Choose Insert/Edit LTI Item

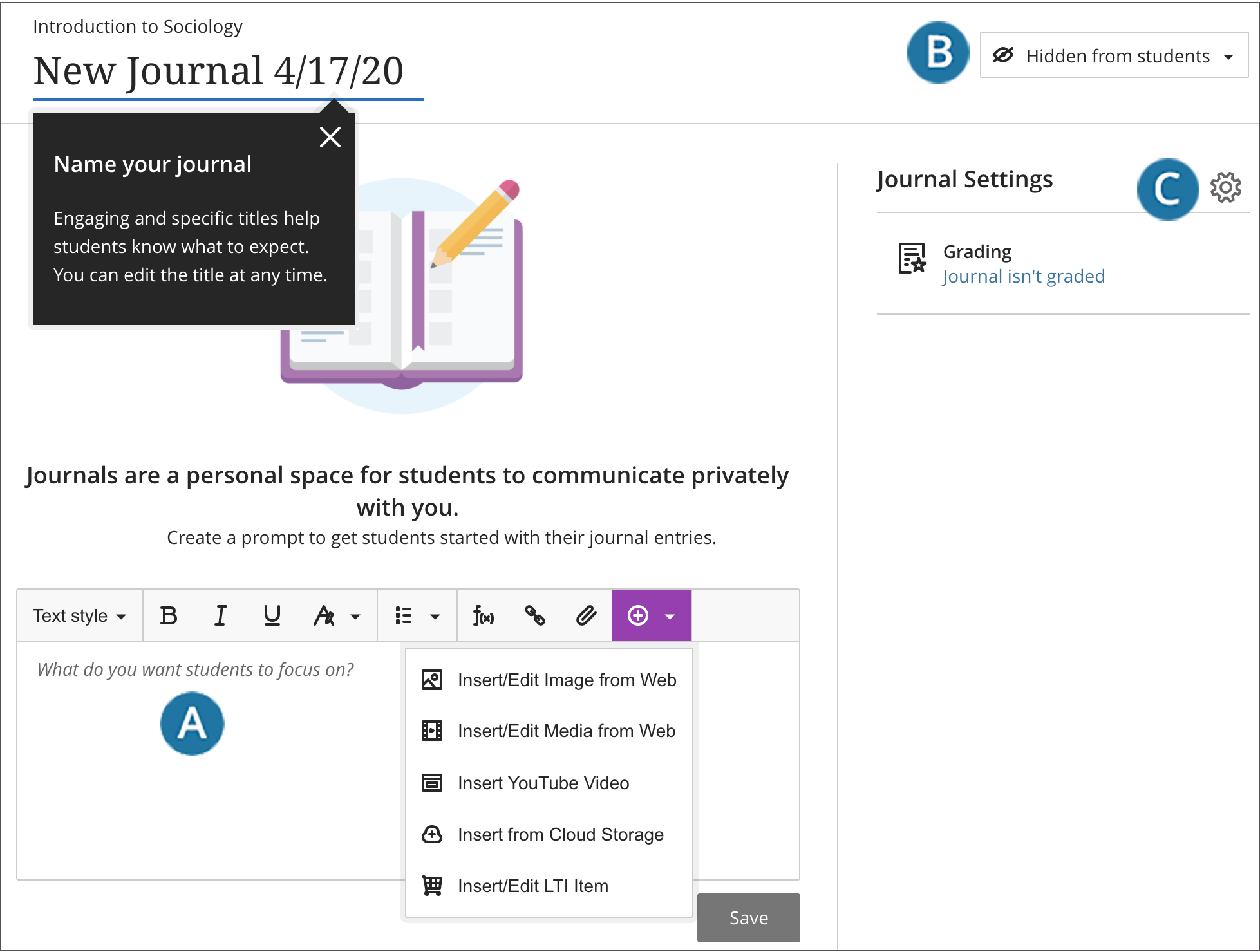549,886
